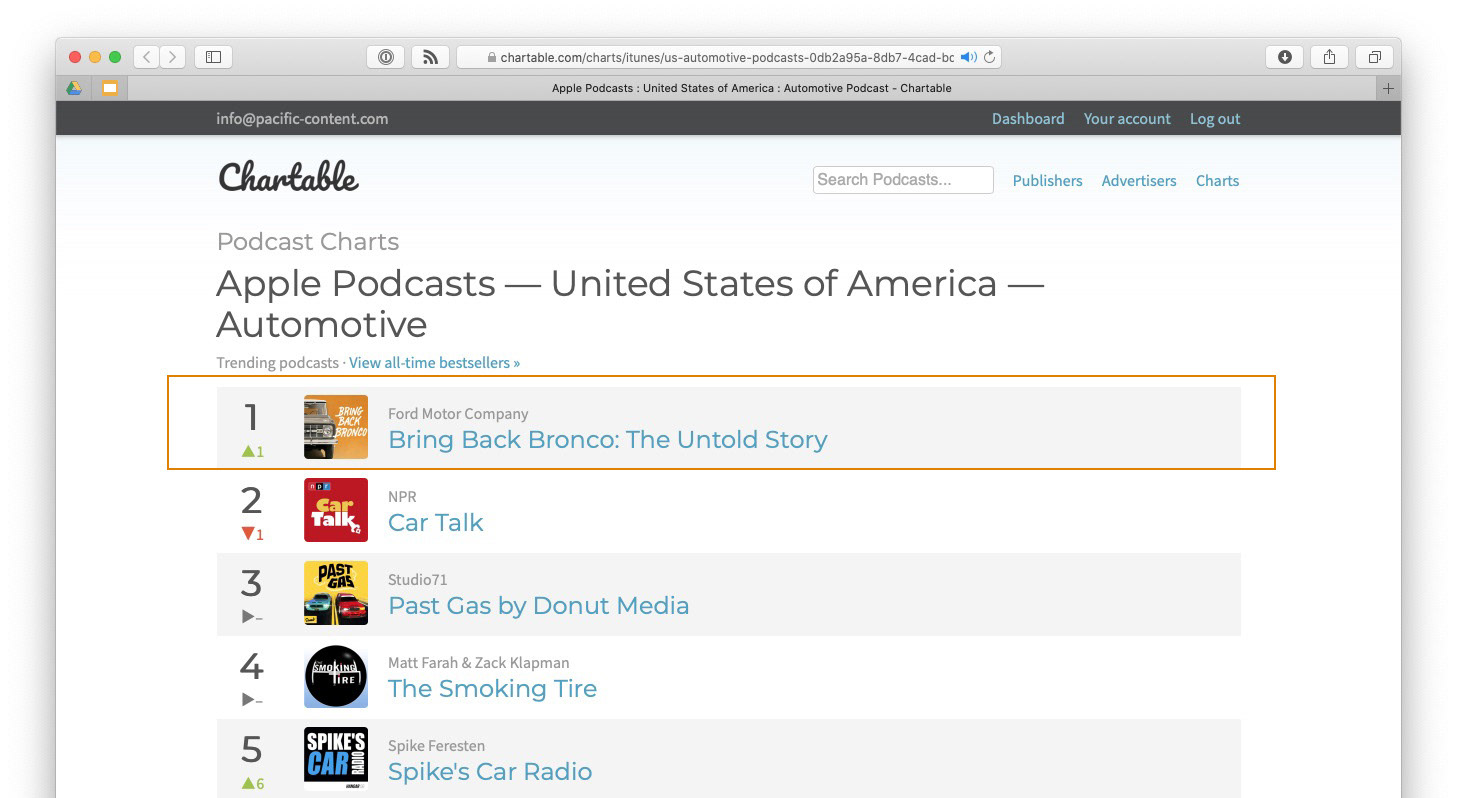Open Spike's Car Radio podcast link
Viewport: 1457px width, 798px height.
pyautogui.click(x=490, y=772)
